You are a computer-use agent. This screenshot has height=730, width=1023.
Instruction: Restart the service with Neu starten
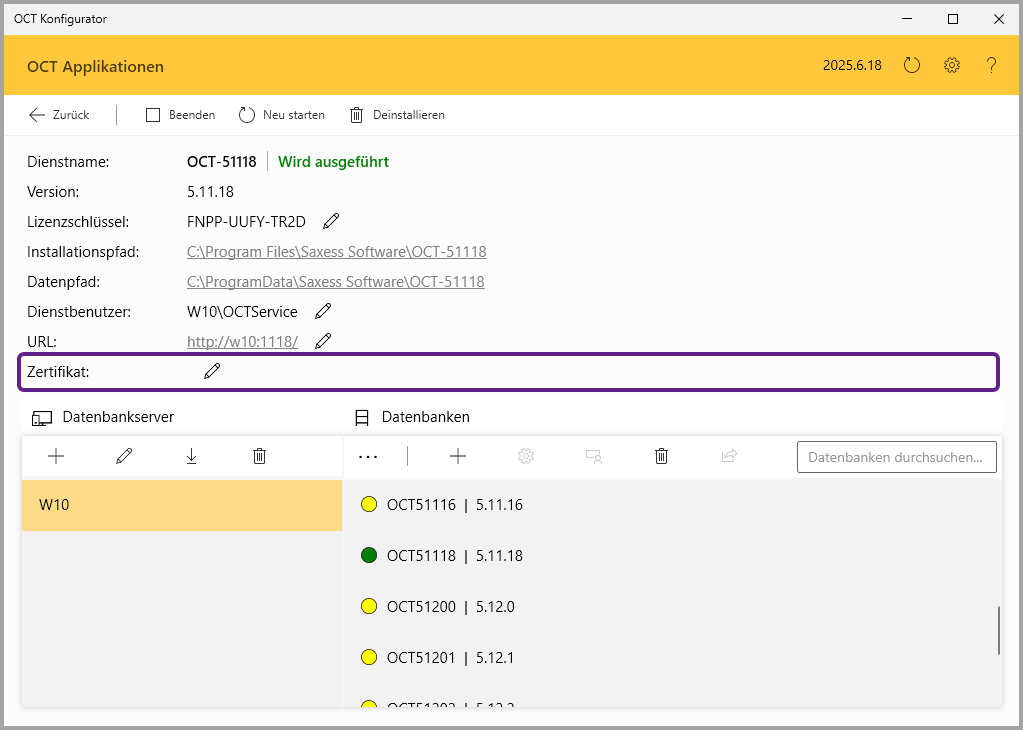[x=281, y=115]
